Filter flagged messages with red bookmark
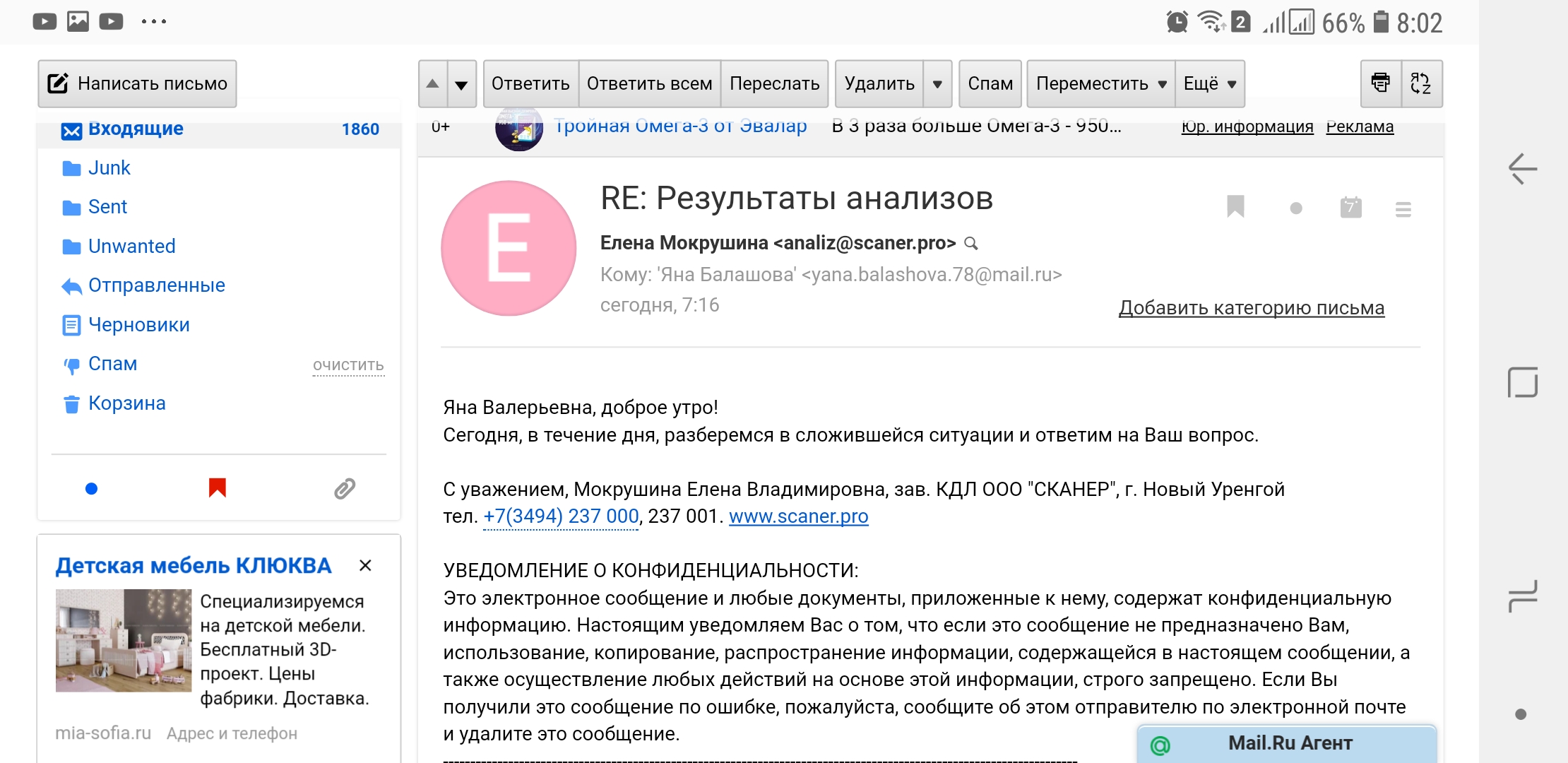 click(x=218, y=487)
